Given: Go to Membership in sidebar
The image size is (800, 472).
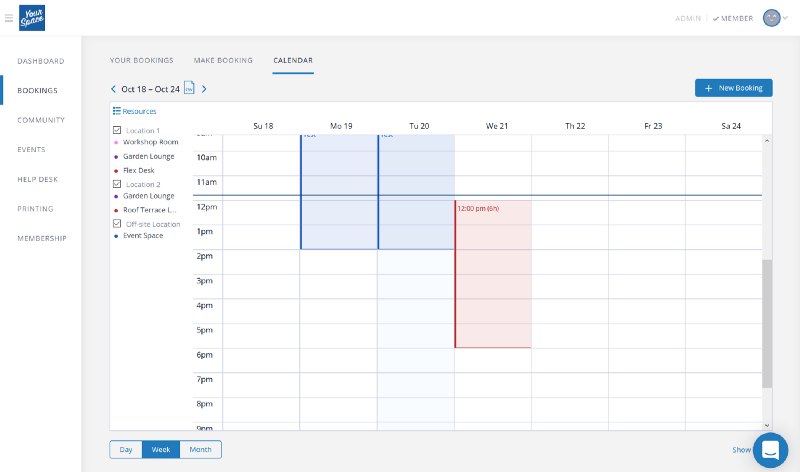Looking at the screenshot, I should pyautogui.click(x=42, y=238).
